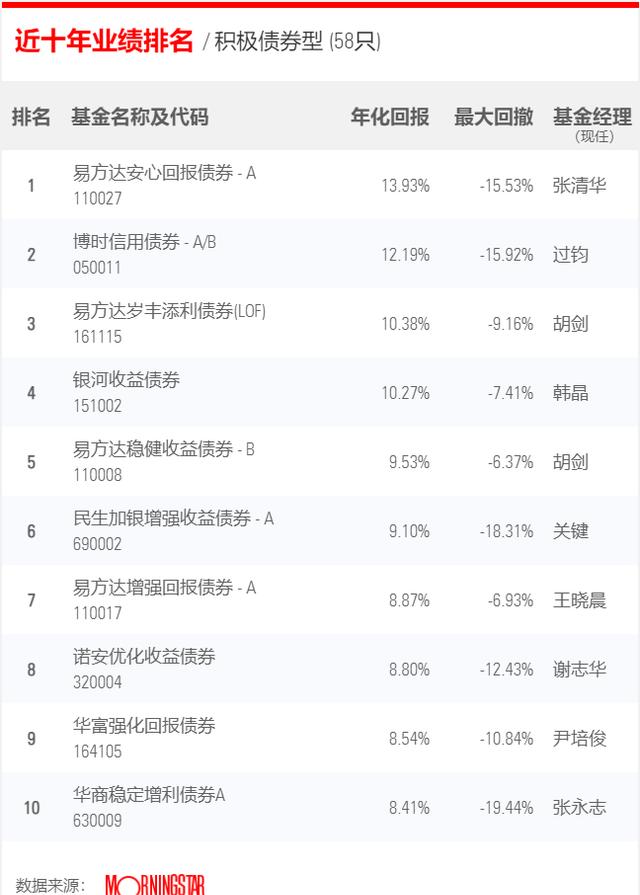Image resolution: width=640 pixels, height=895 pixels.
Task: Open fund 博时信用债券 - A/B
Action: (144, 242)
